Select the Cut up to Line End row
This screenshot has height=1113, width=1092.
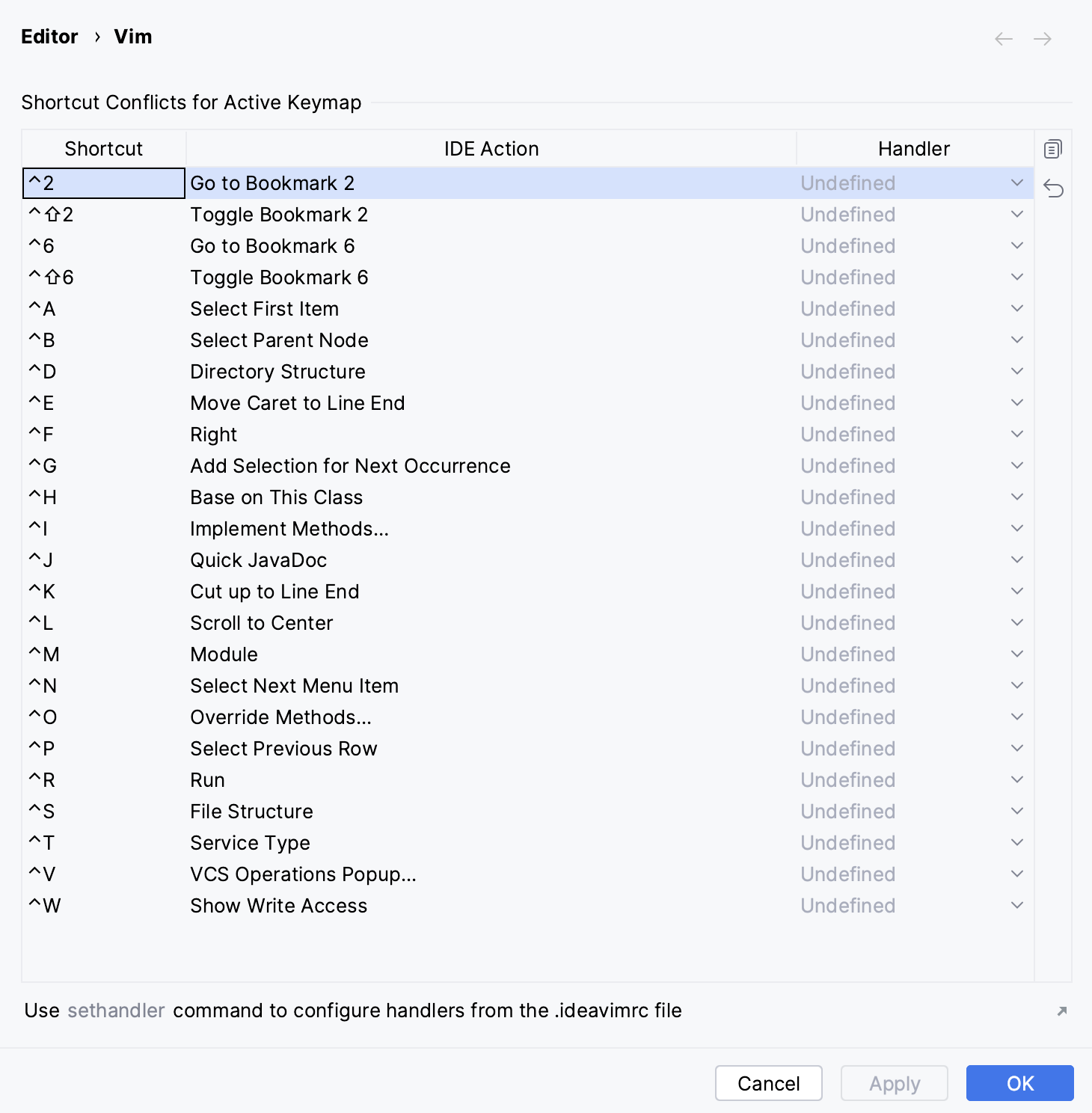(x=528, y=592)
